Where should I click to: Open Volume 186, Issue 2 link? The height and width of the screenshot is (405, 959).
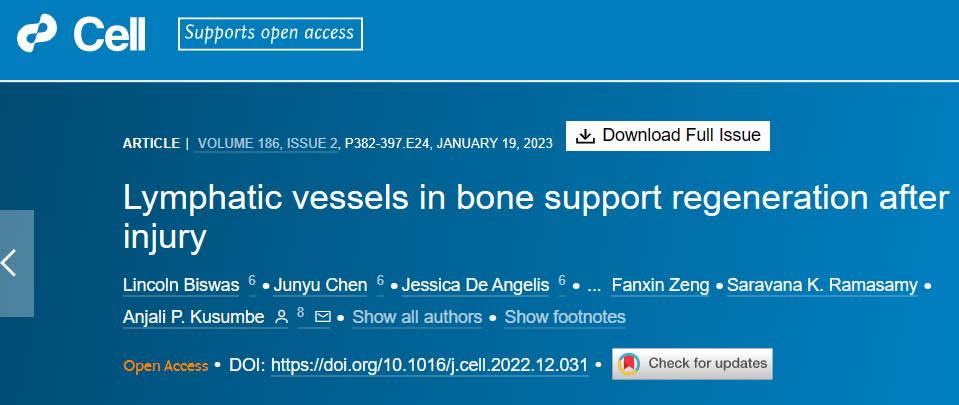pos(268,143)
